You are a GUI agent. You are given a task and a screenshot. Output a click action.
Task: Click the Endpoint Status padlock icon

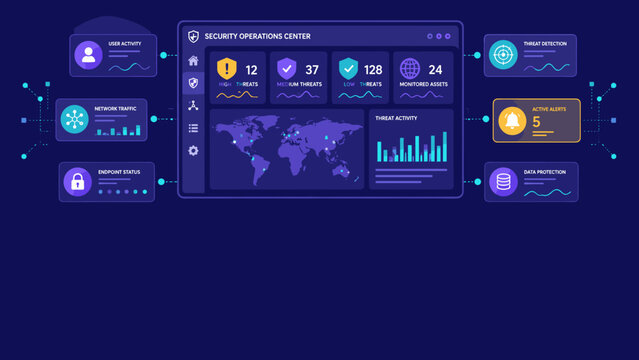click(78, 182)
